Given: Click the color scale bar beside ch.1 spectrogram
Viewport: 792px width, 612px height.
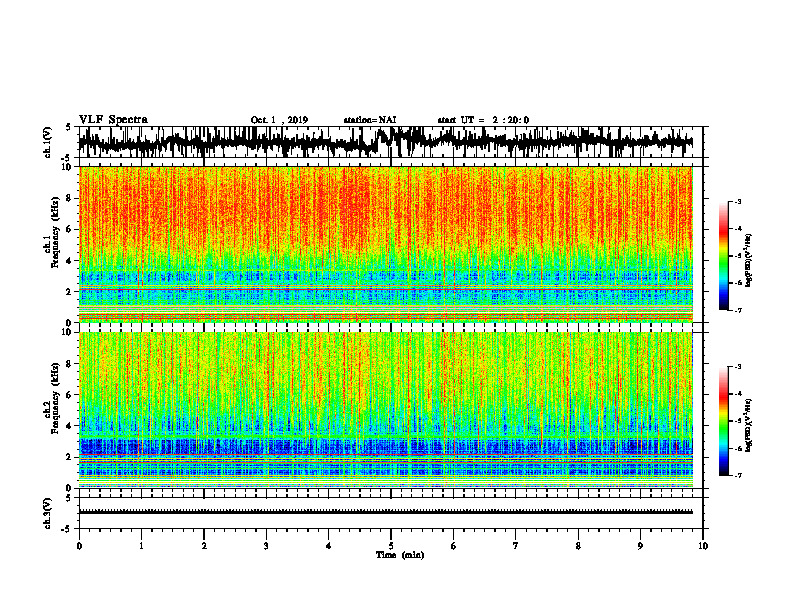Looking at the screenshot, I should pyautogui.click(x=723, y=256).
